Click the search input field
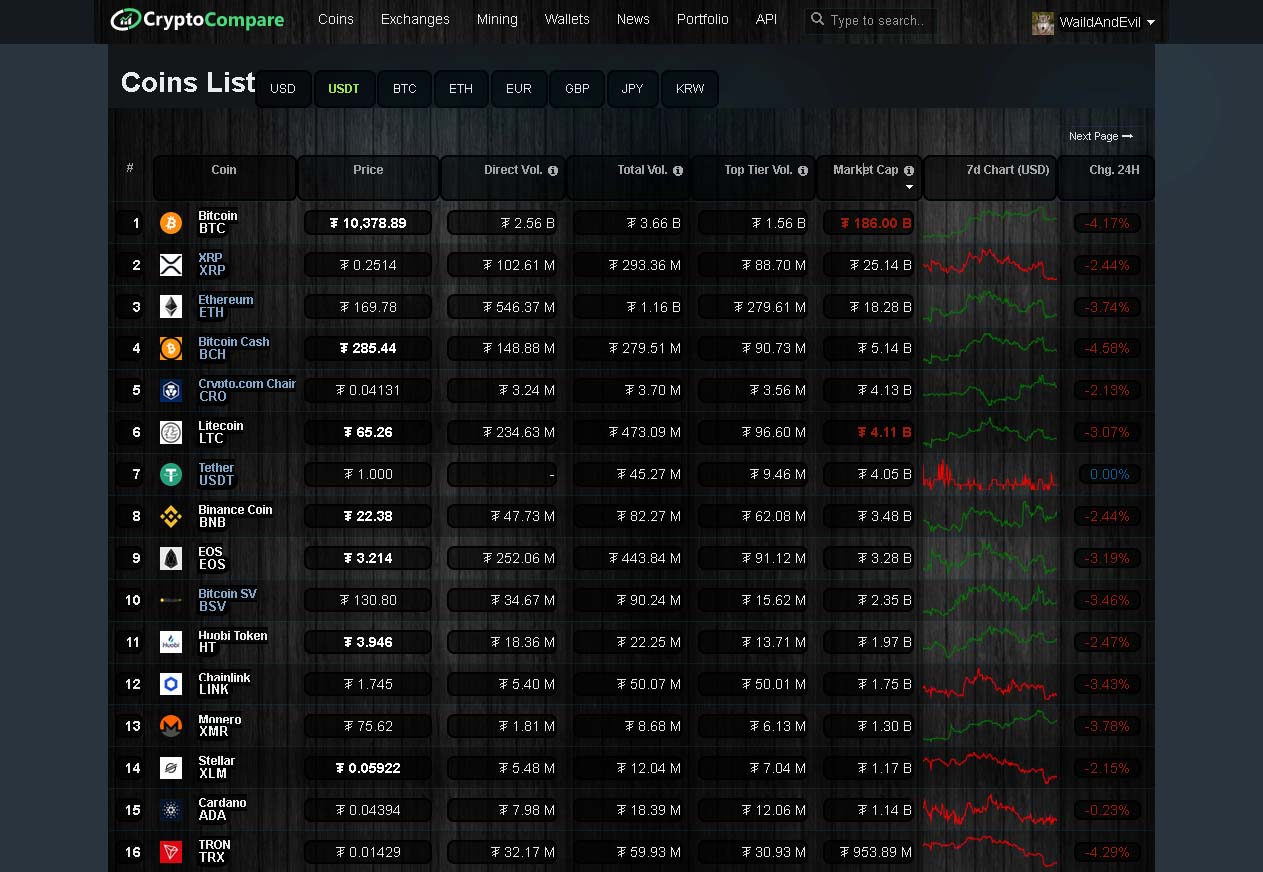Viewport: 1263px width, 872px height. click(x=870, y=20)
